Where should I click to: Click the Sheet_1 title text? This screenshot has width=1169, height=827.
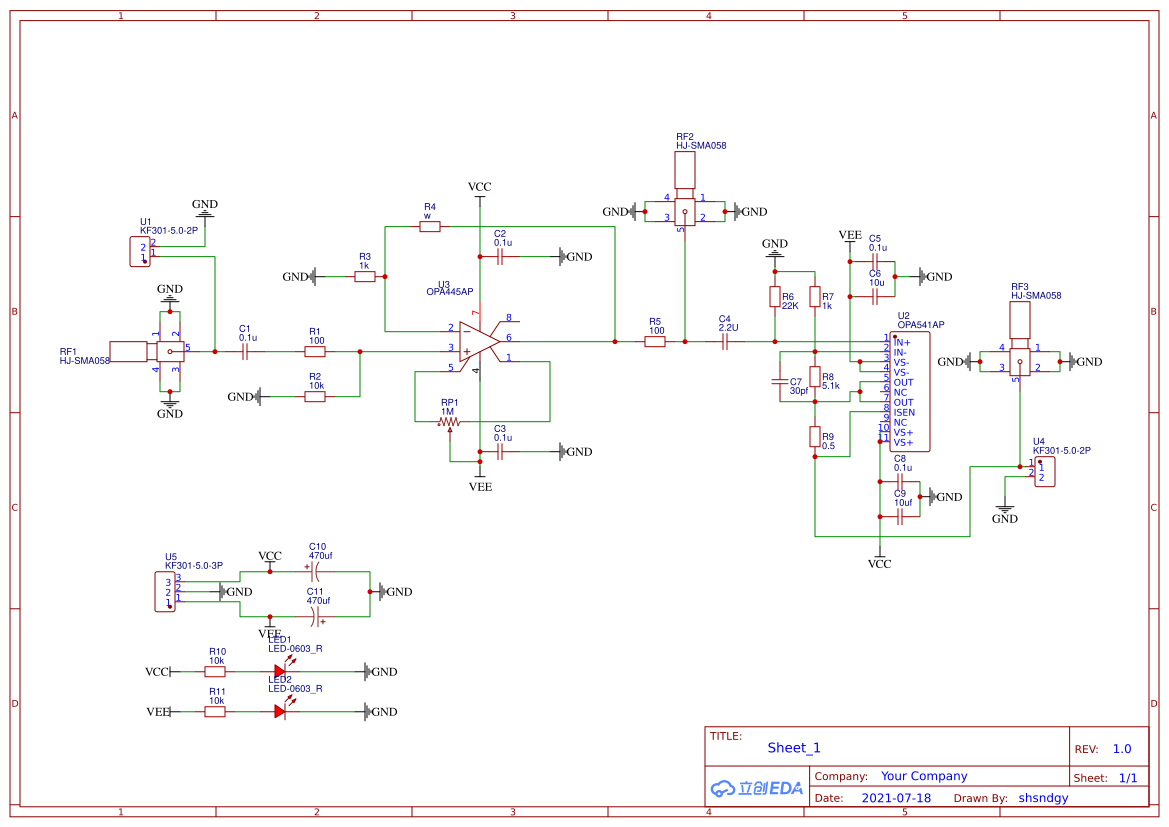click(x=794, y=748)
